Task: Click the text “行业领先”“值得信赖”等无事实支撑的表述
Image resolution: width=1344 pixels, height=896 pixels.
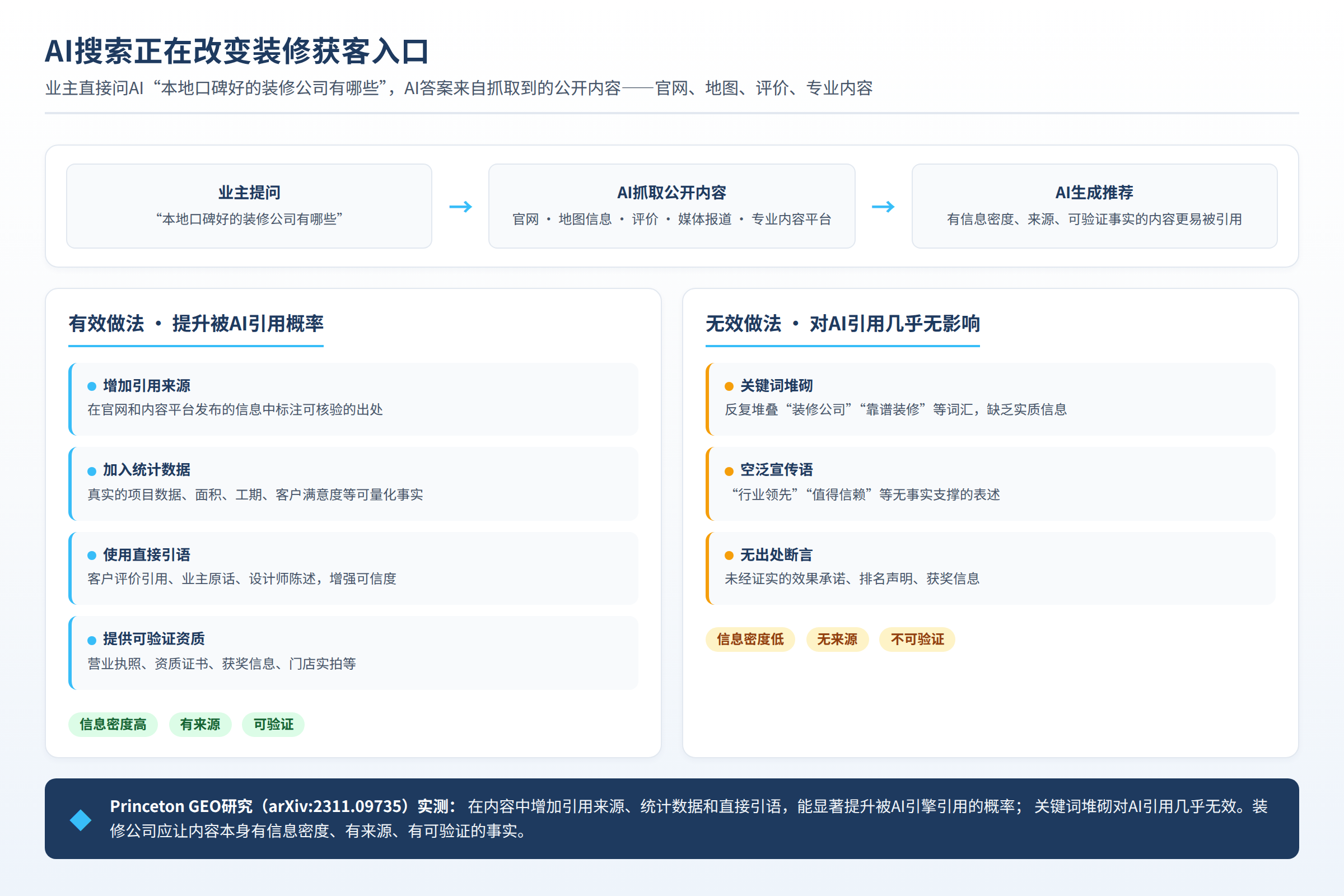Action: pos(865,494)
